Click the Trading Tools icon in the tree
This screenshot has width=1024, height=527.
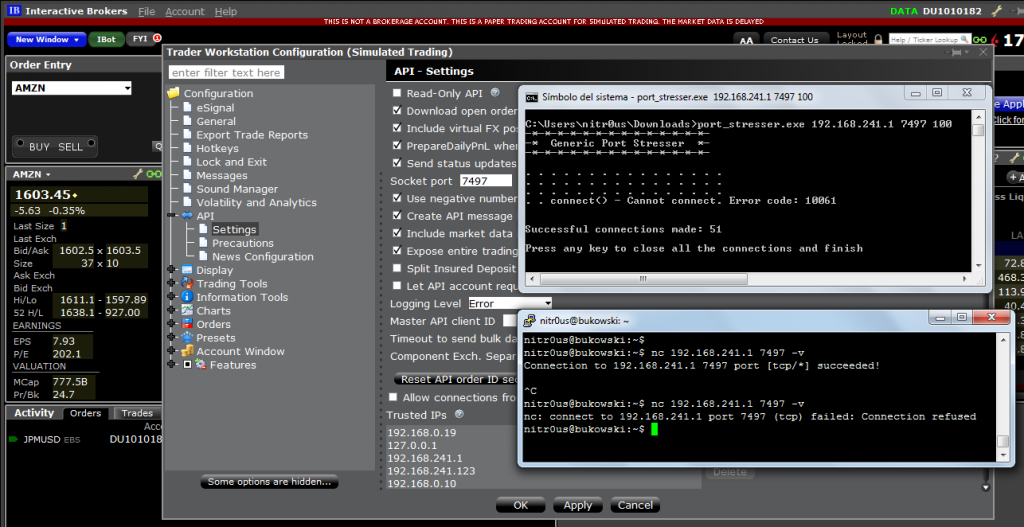click(187, 283)
